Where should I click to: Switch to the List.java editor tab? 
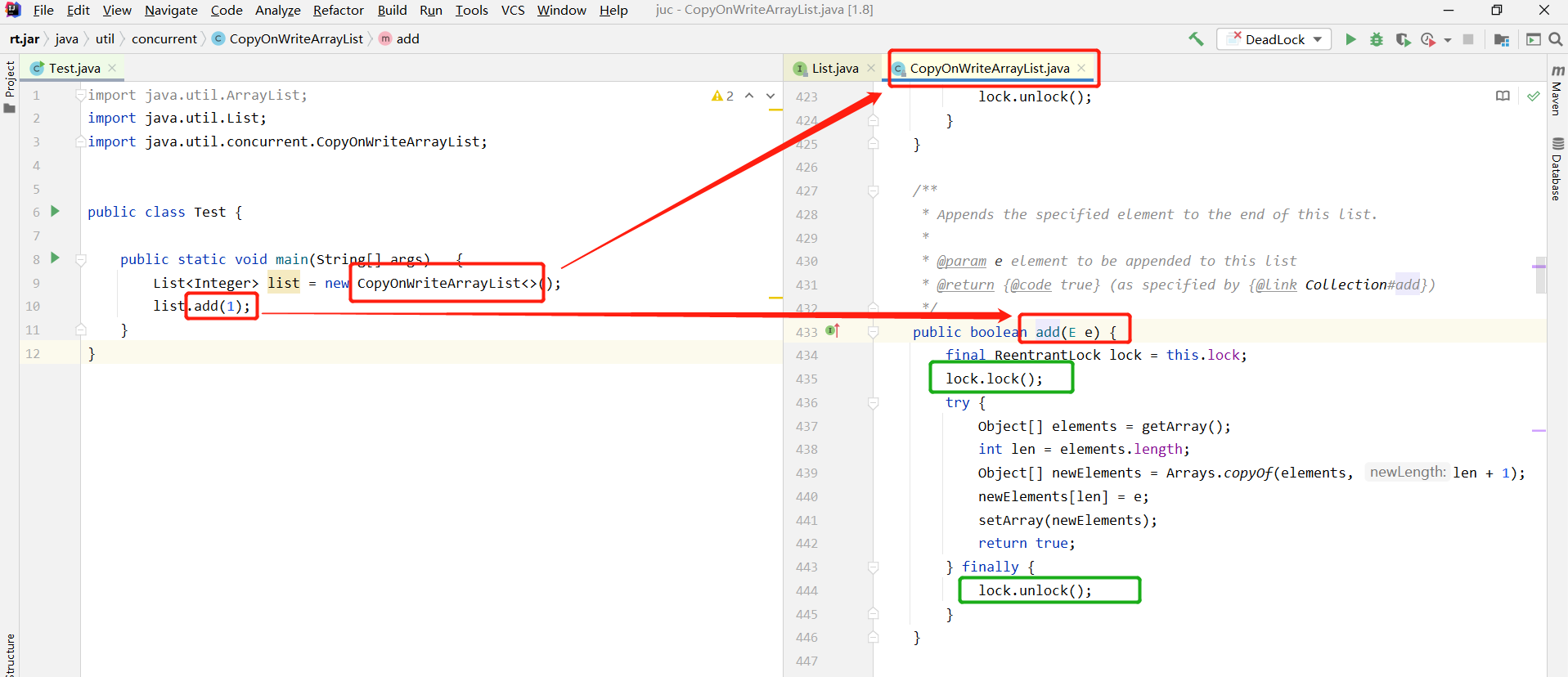834,68
